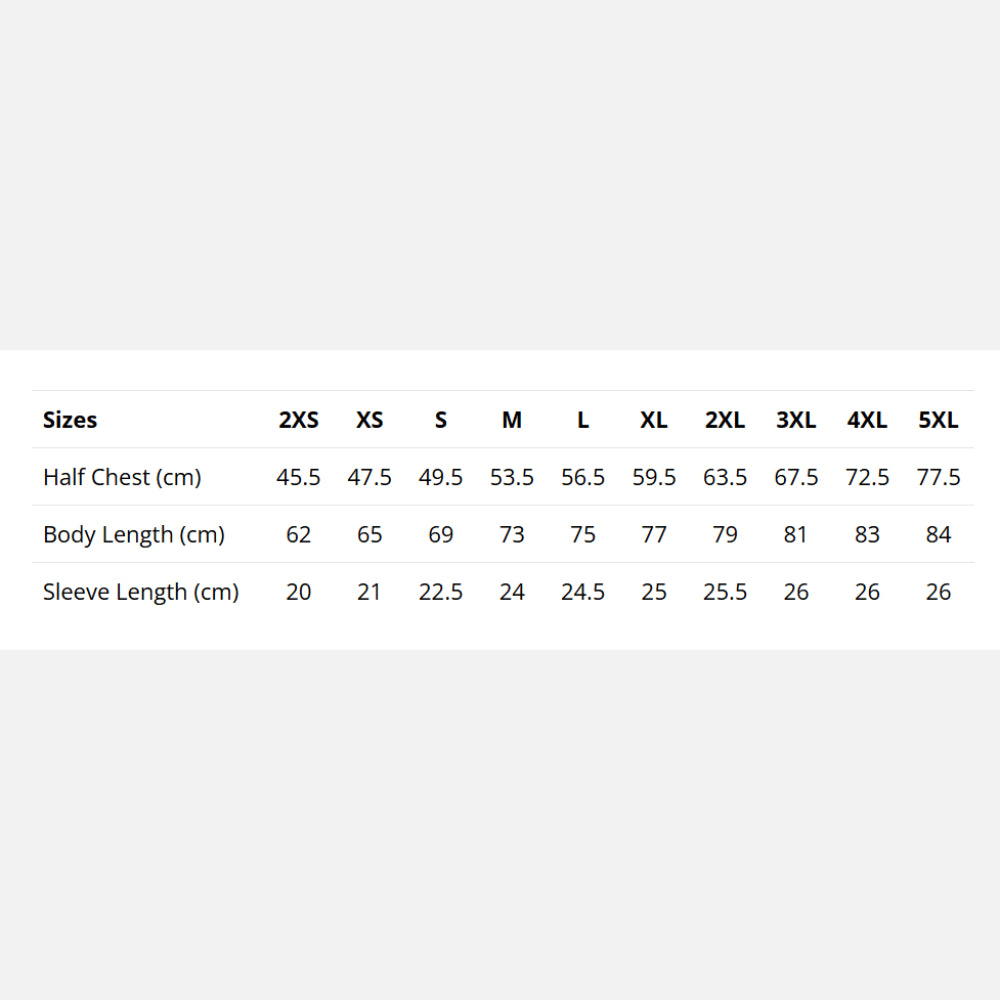
Task: Click the M size column header
Action: [512, 420]
